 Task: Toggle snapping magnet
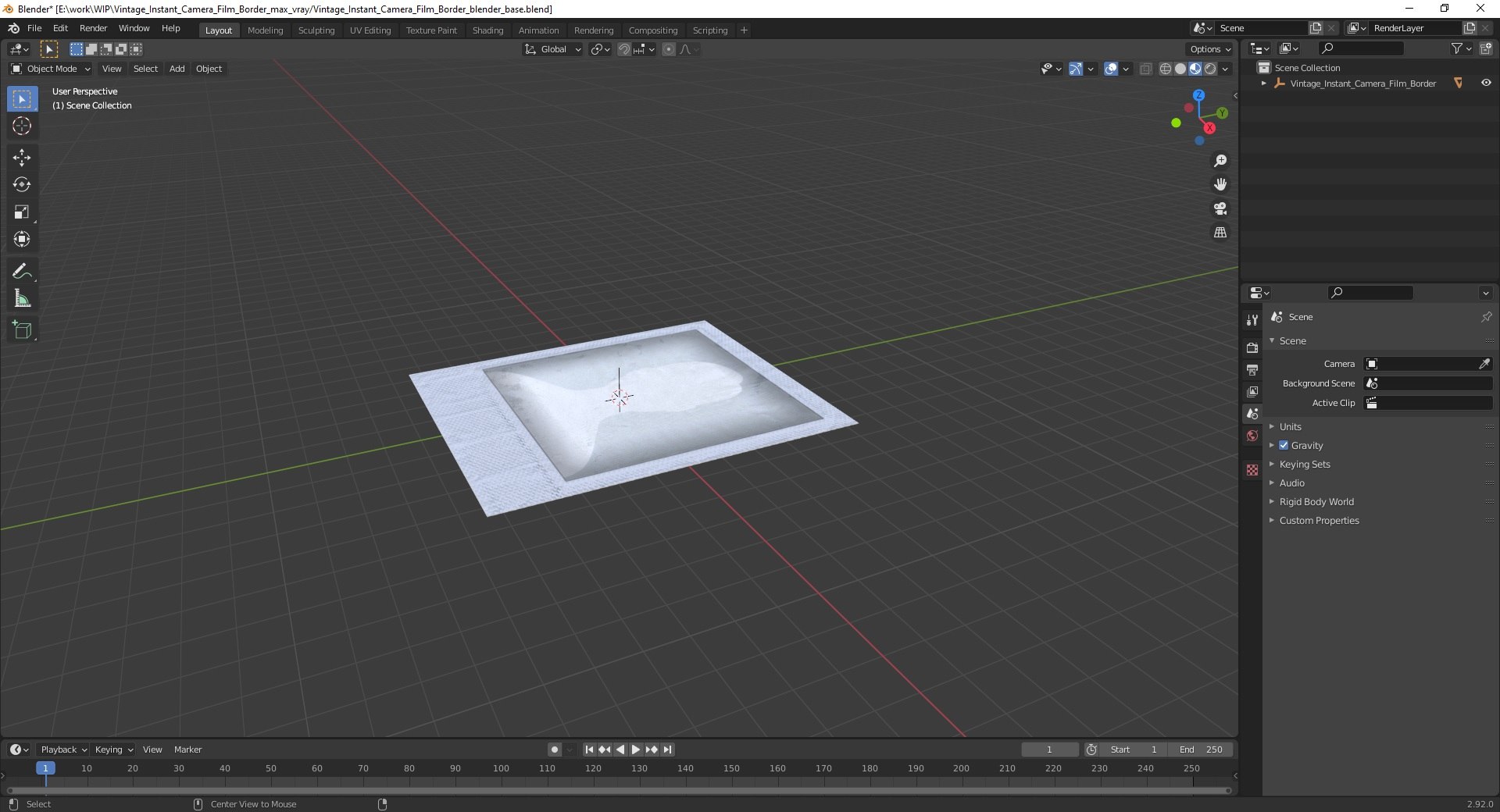623,49
